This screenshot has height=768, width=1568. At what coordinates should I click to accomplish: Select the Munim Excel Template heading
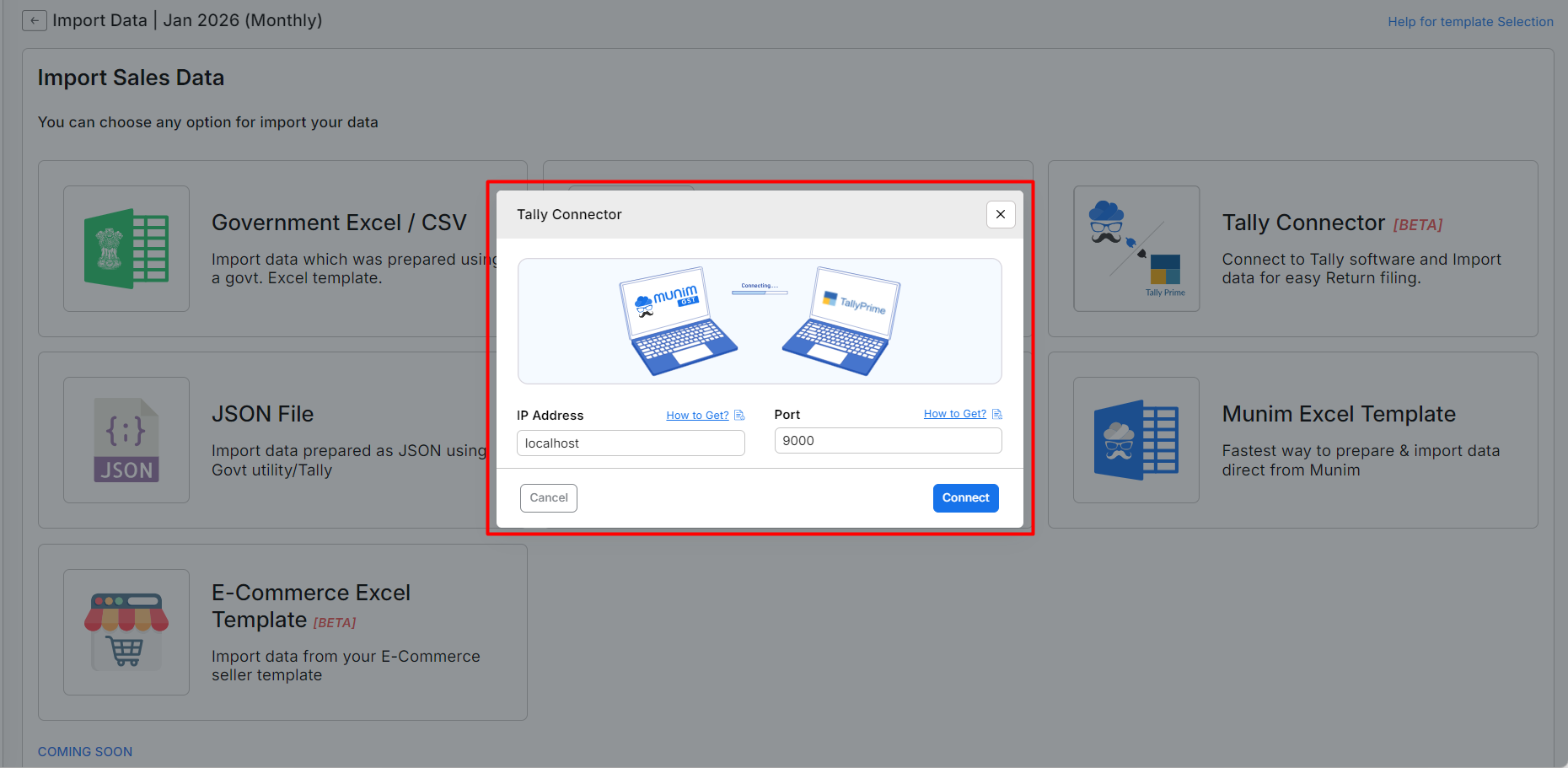pos(1339,414)
